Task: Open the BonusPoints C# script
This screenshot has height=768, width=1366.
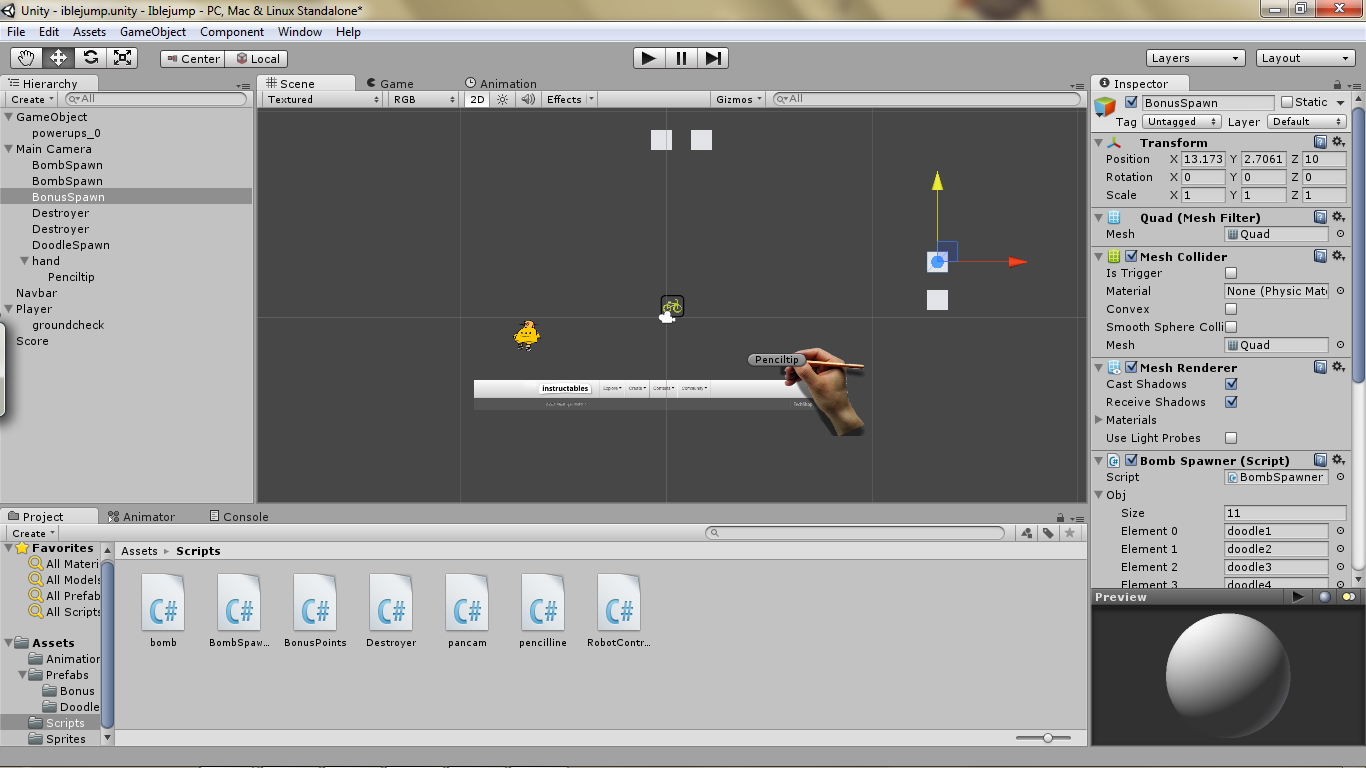Action: tap(315, 611)
